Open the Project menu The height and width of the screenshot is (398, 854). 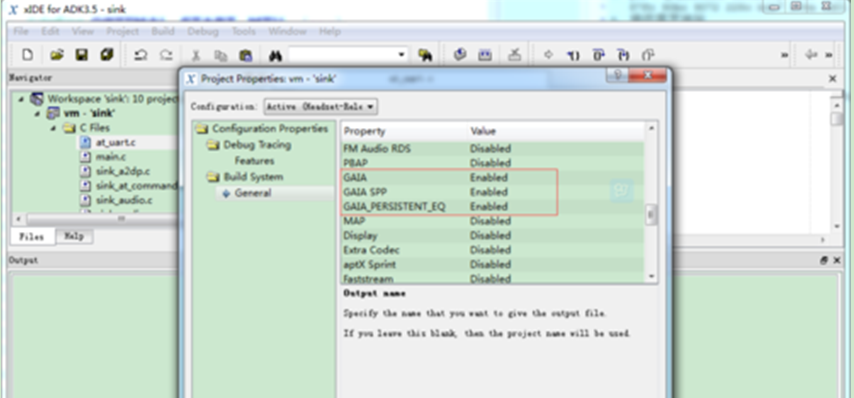click(123, 31)
